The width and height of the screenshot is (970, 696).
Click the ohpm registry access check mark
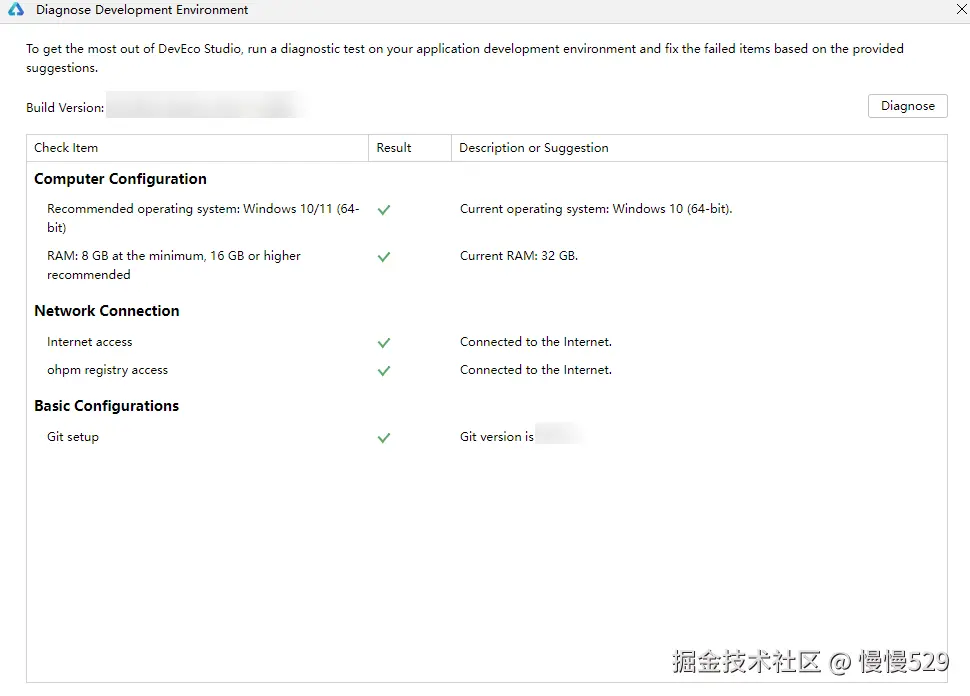384,371
